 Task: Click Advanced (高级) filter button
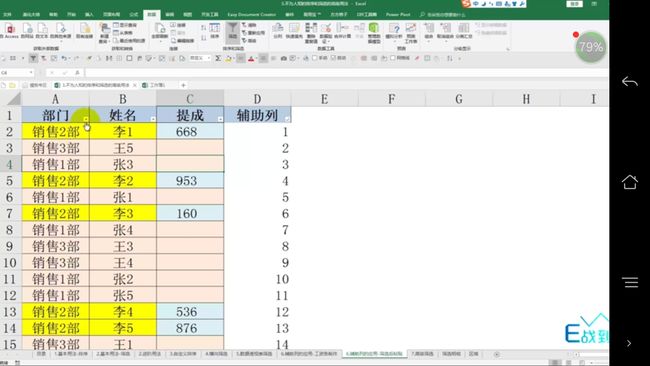pyautogui.click(x=249, y=41)
